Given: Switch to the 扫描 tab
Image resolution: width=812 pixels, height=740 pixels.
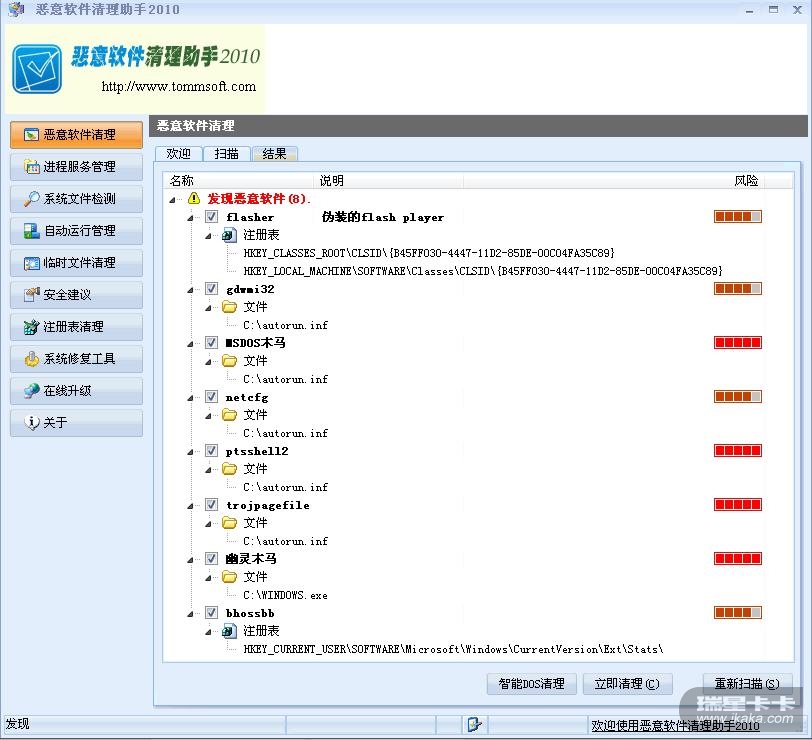Looking at the screenshot, I should click(x=226, y=154).
